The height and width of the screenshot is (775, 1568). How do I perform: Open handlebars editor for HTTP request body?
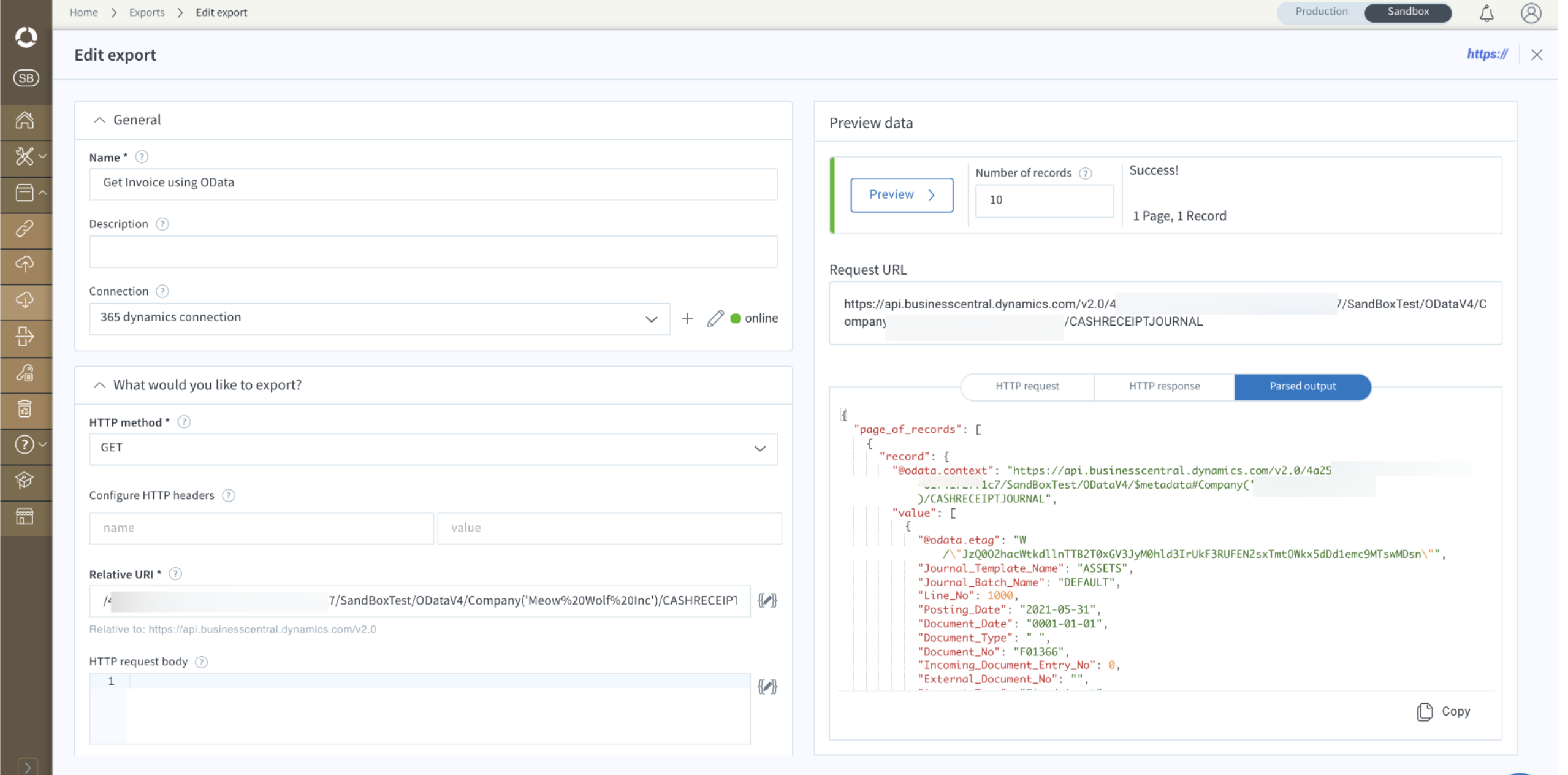click(x=767, y=686)
